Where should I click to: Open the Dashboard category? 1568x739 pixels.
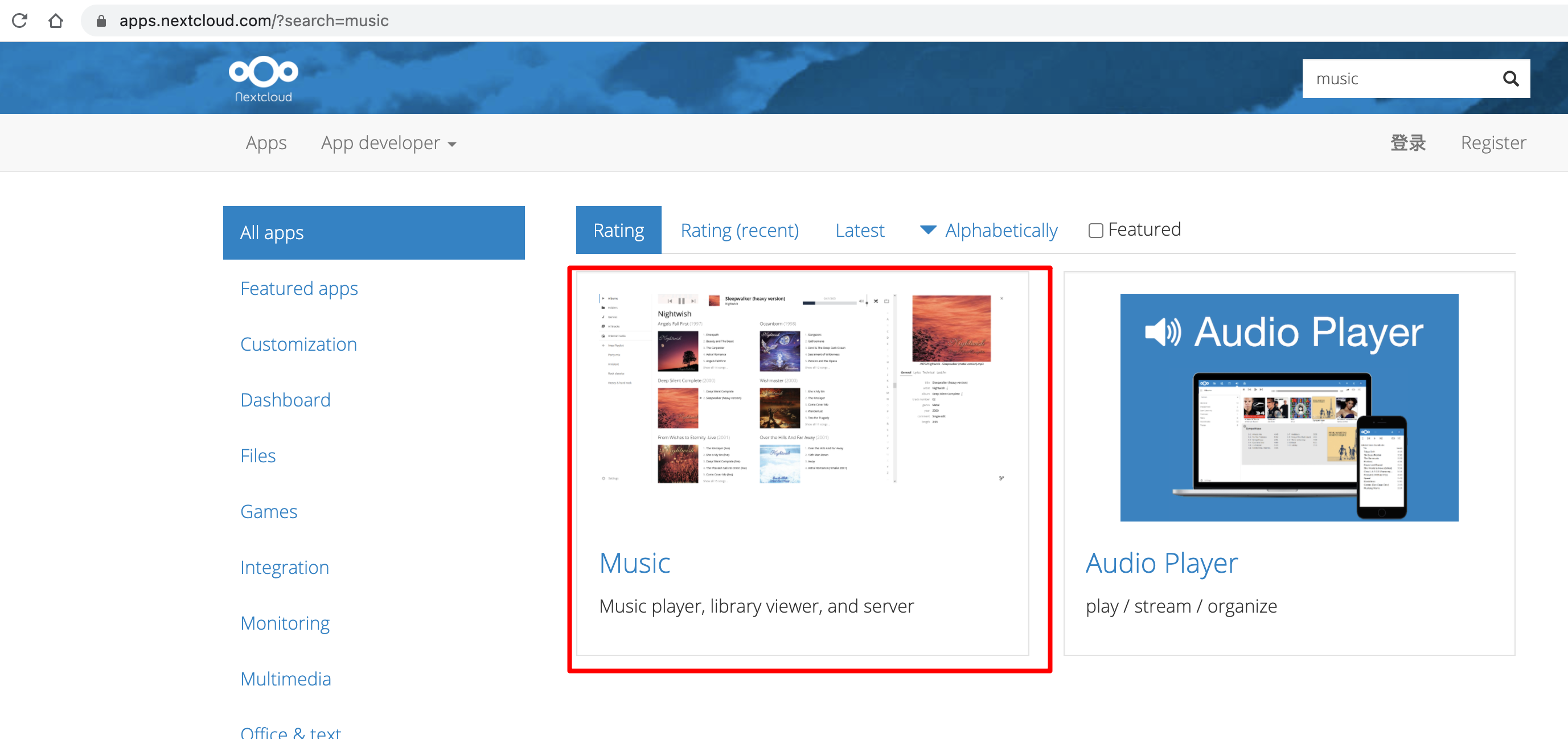point(285,400)
